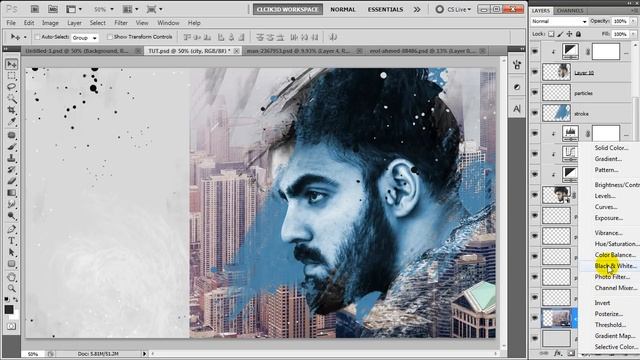Select the Move tool
Image resolution: width=640 pixels, height=360 pixels.
point(11,64)
